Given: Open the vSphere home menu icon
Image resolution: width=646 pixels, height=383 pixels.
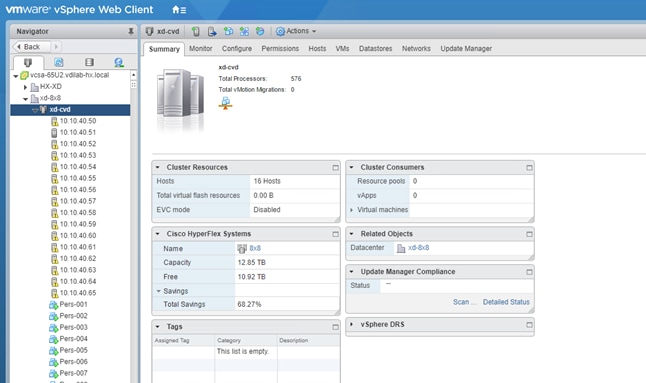Looking at the screenshot, I should (x=179, y=9).
